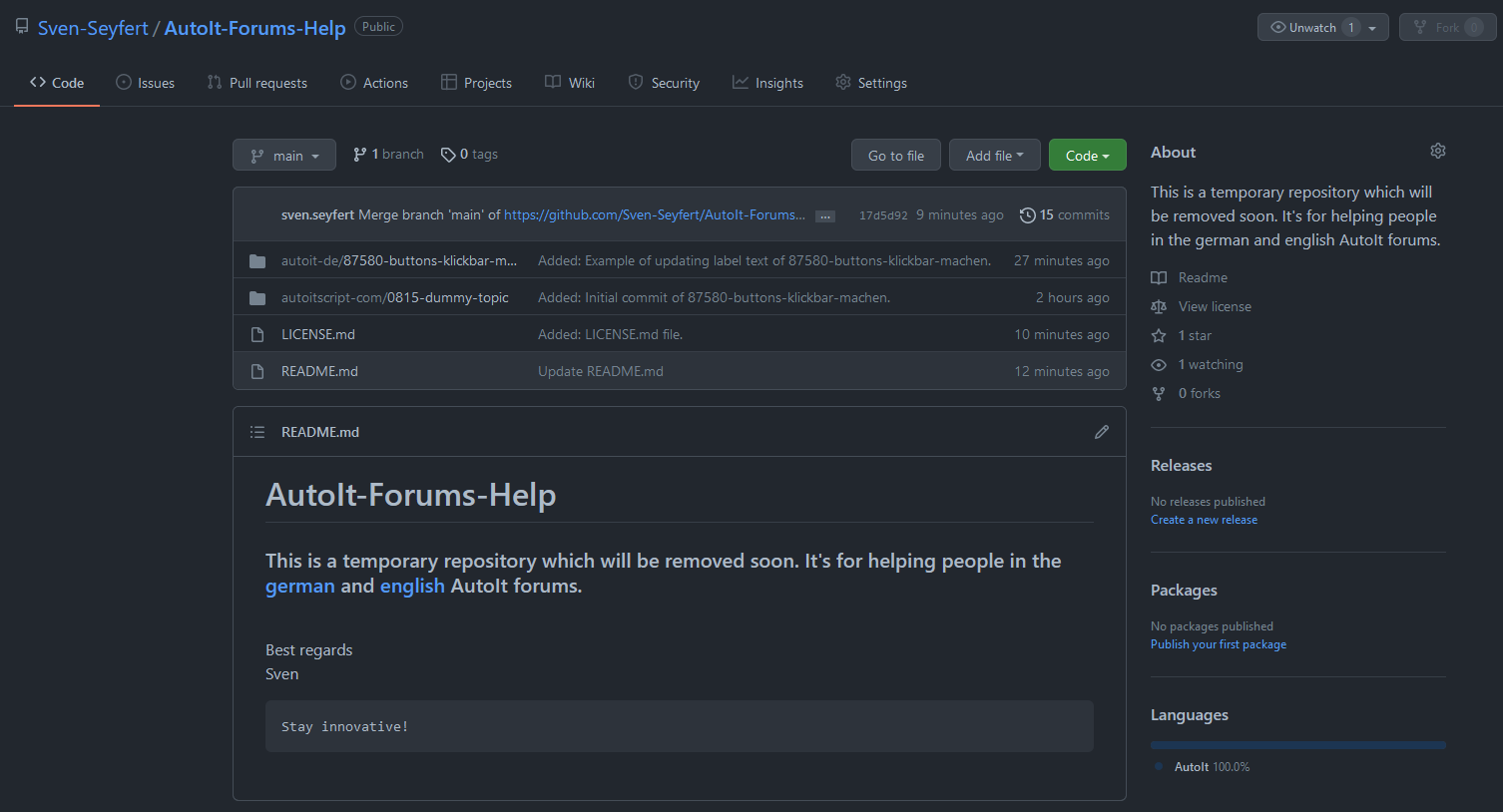Open the main branch dropdown
Screen dimensions: 1503x812
tap(284, 156)
